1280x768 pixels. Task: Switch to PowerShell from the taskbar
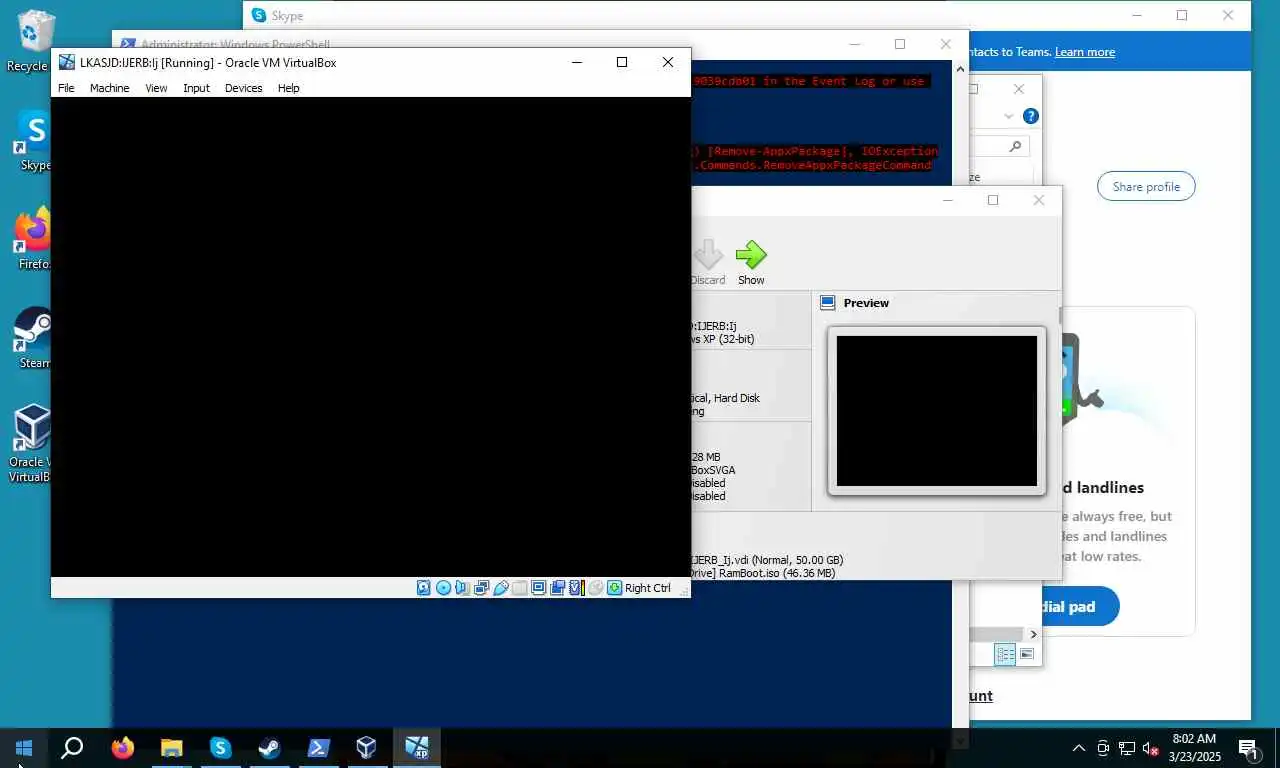[x=318, y=747]
